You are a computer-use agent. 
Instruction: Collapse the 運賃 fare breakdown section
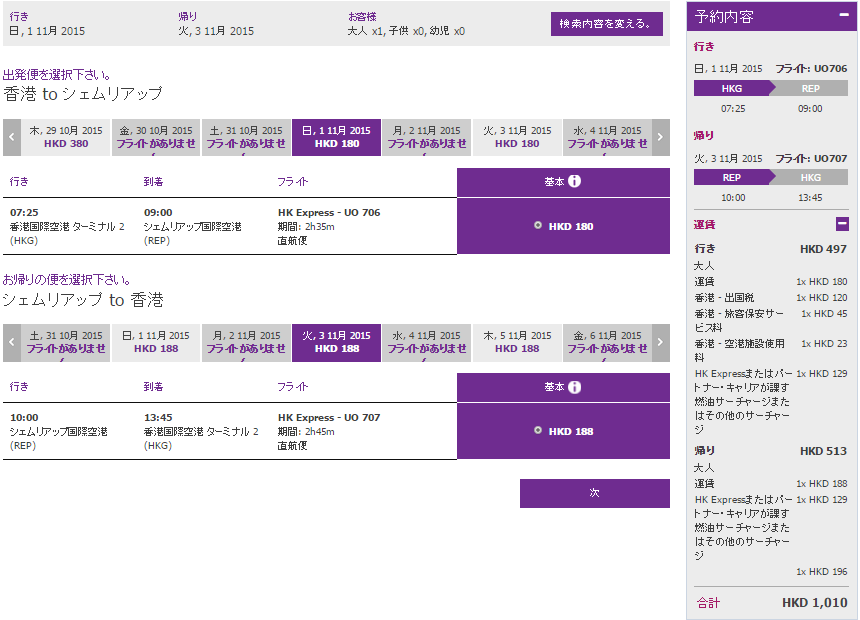pos(842,225)
